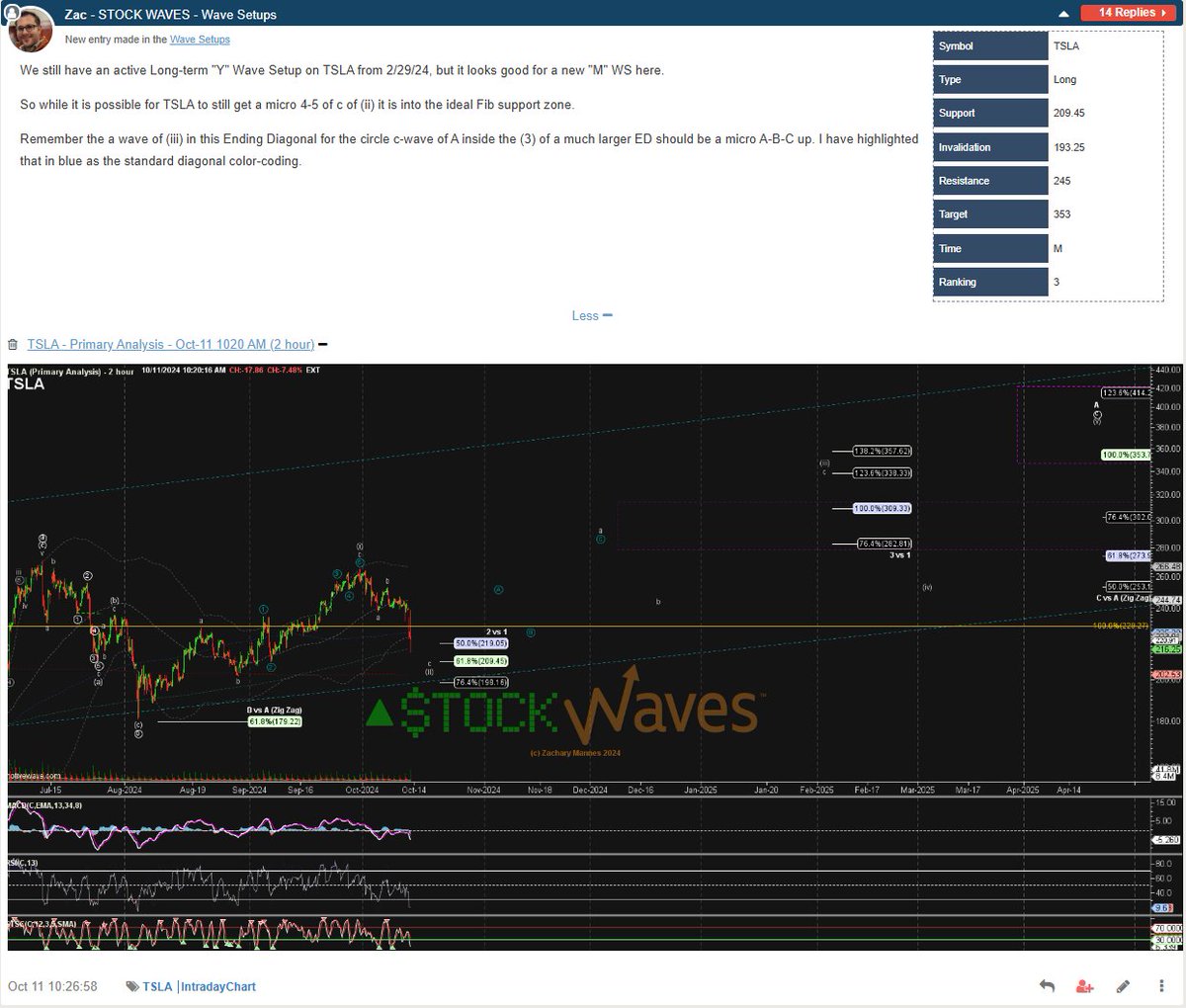Click the 123.6% (338.33) Fib label on chart
The image size is (1186, 1008).
[883, 473]
